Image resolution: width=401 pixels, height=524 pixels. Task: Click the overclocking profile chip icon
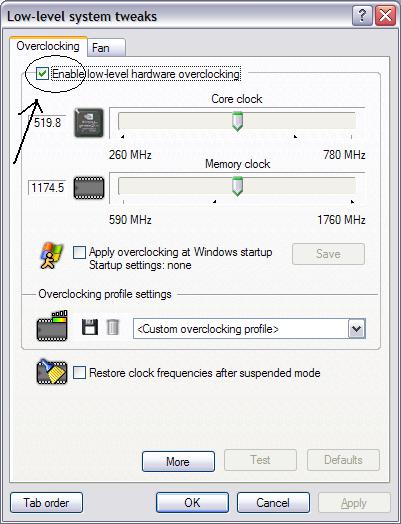click(x=52, y=326)
